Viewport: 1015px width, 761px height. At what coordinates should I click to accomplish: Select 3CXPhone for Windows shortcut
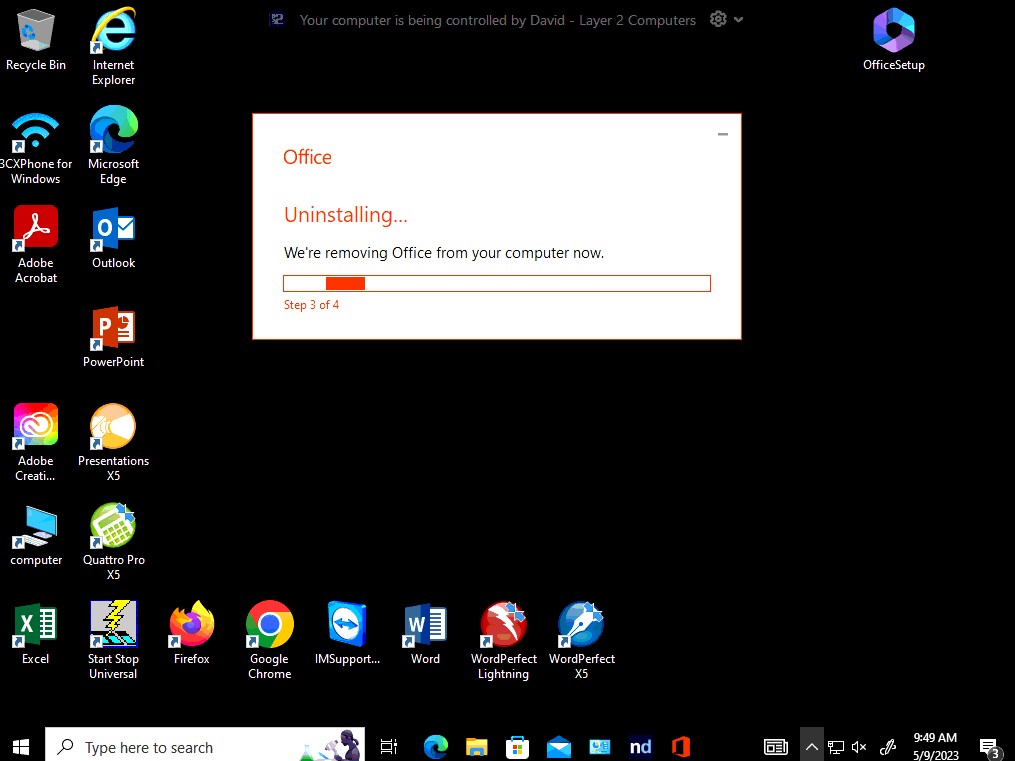click(x=36, y=148)
